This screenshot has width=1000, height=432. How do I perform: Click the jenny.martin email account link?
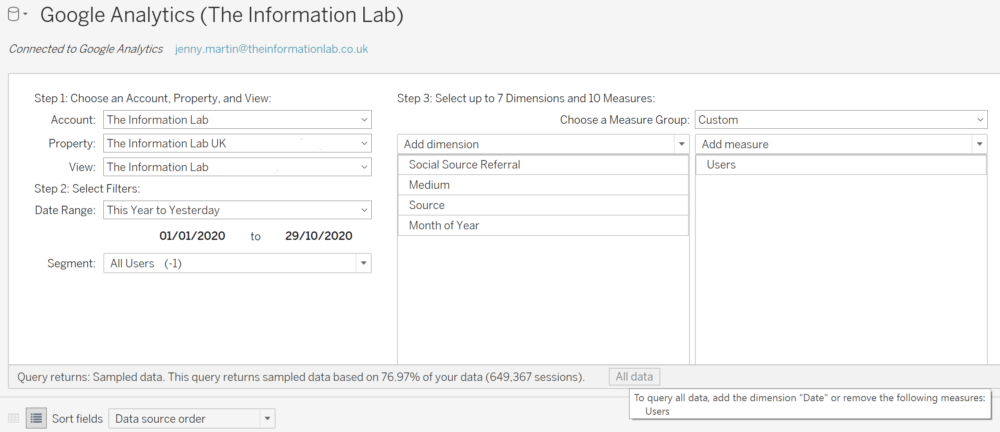point(272,49)
